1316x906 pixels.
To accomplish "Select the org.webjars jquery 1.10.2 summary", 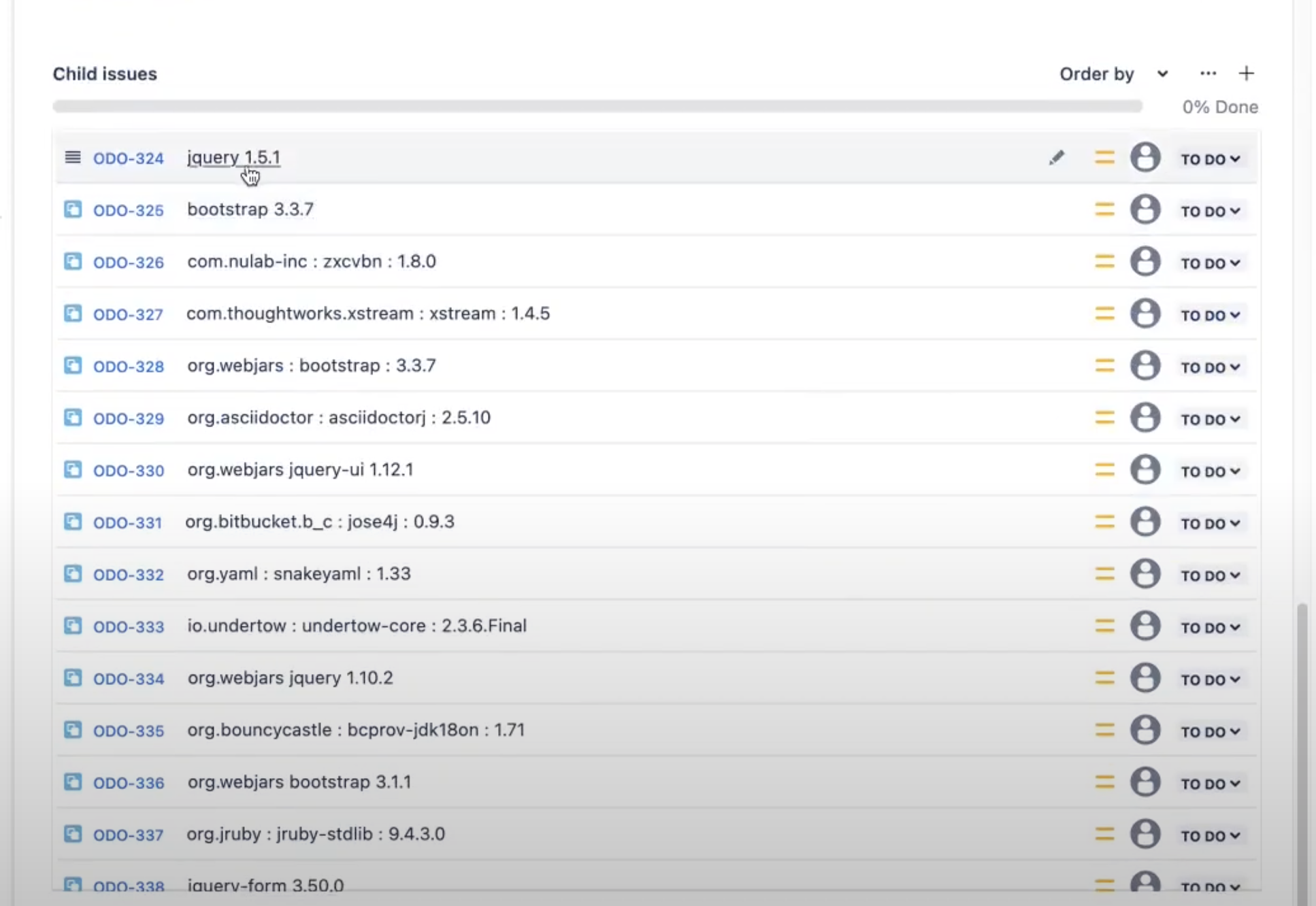I will point(290,678).
